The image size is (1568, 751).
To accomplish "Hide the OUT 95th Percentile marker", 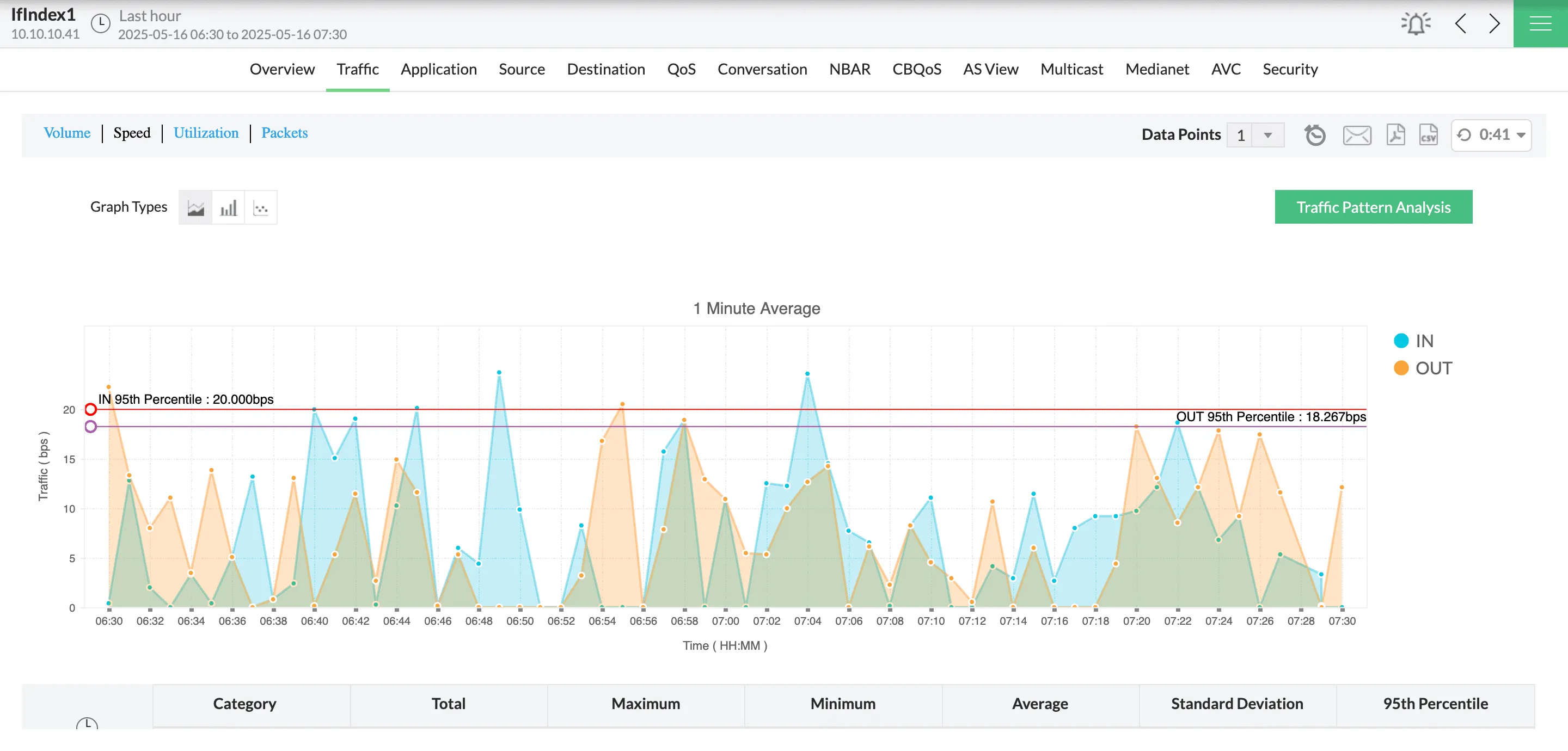I will 91,426.
